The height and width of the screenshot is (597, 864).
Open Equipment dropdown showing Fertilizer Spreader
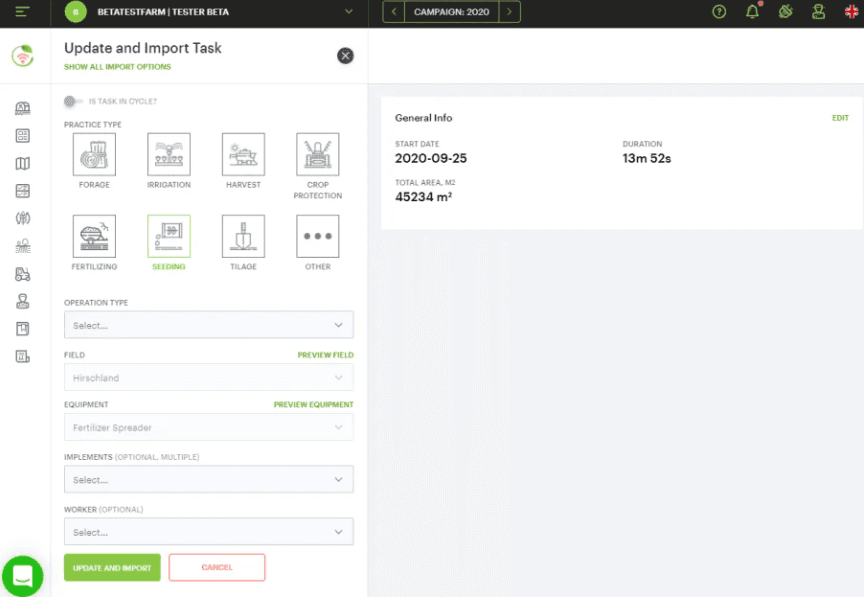point(209,427)
